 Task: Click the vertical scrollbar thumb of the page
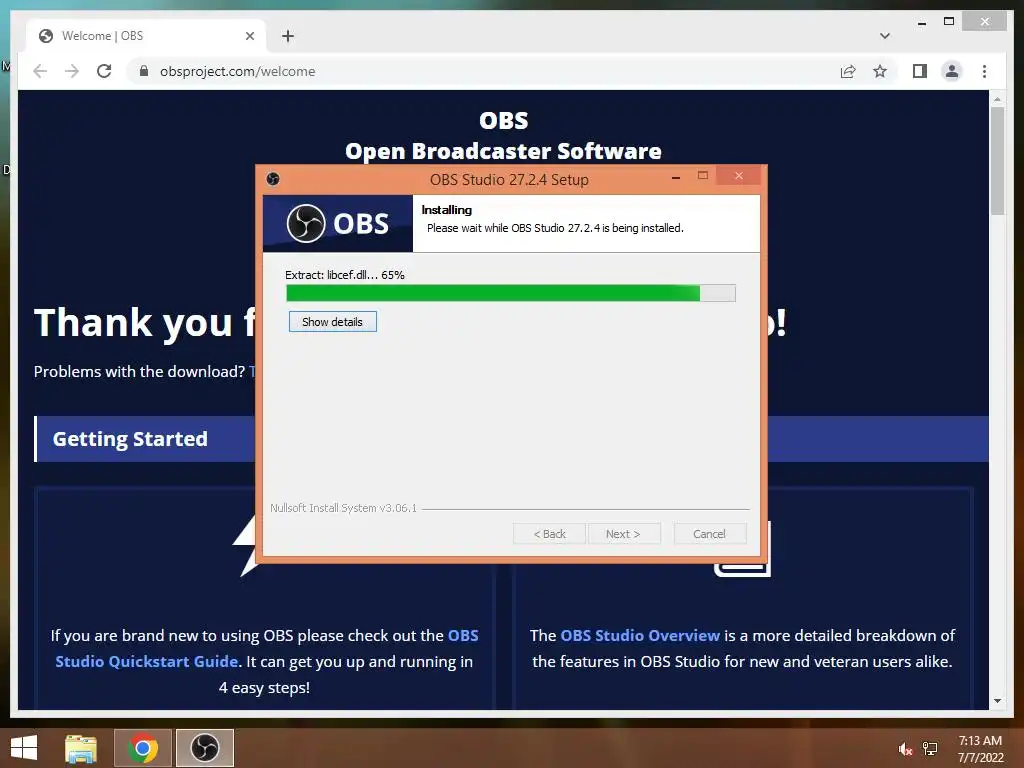click(x=997, y=161)
